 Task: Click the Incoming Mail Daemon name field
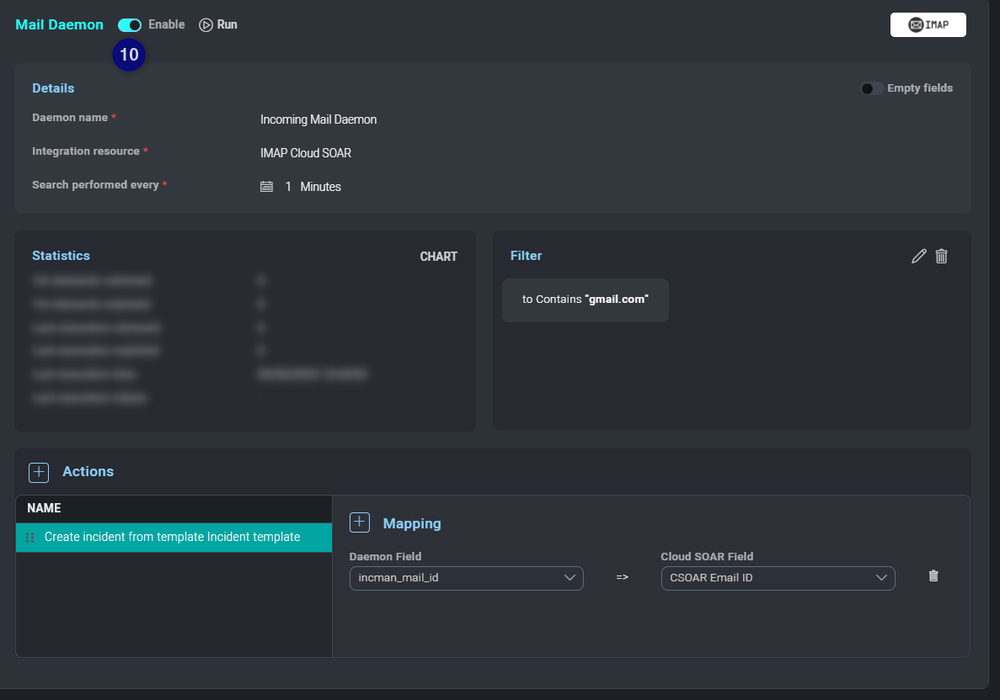point(318,120)
